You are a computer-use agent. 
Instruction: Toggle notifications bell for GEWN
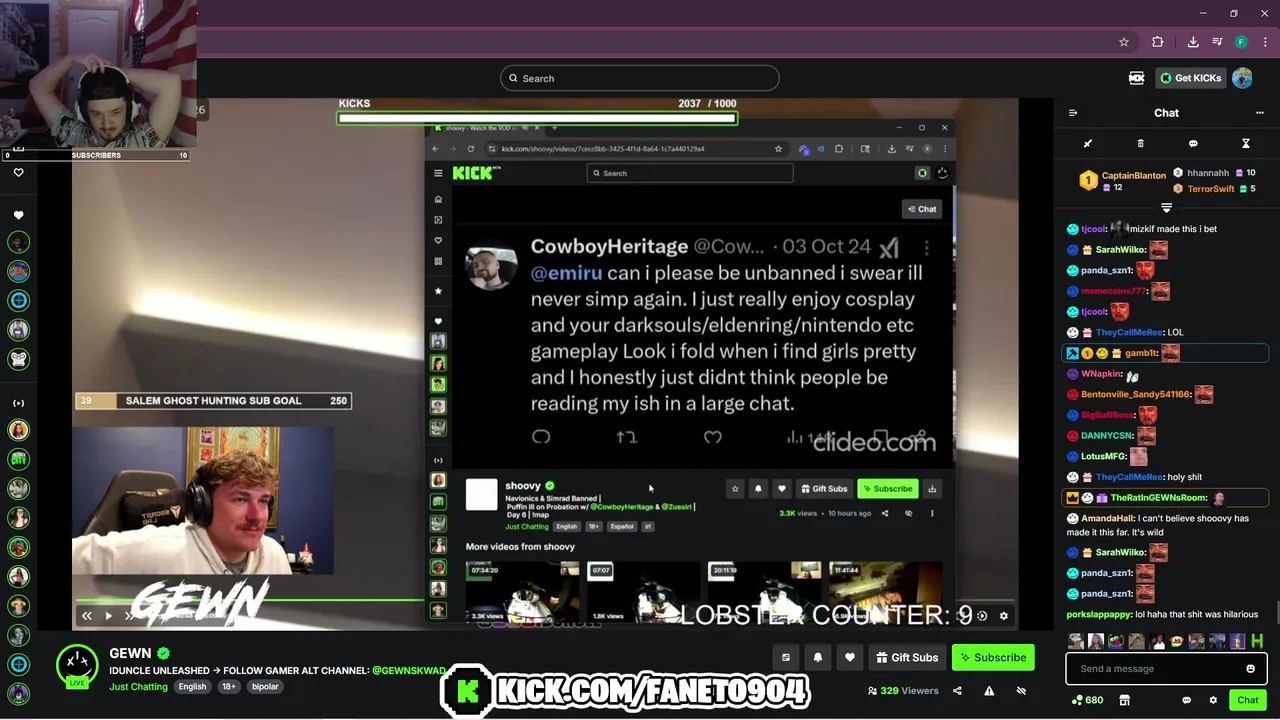click(x=818, y=657)
